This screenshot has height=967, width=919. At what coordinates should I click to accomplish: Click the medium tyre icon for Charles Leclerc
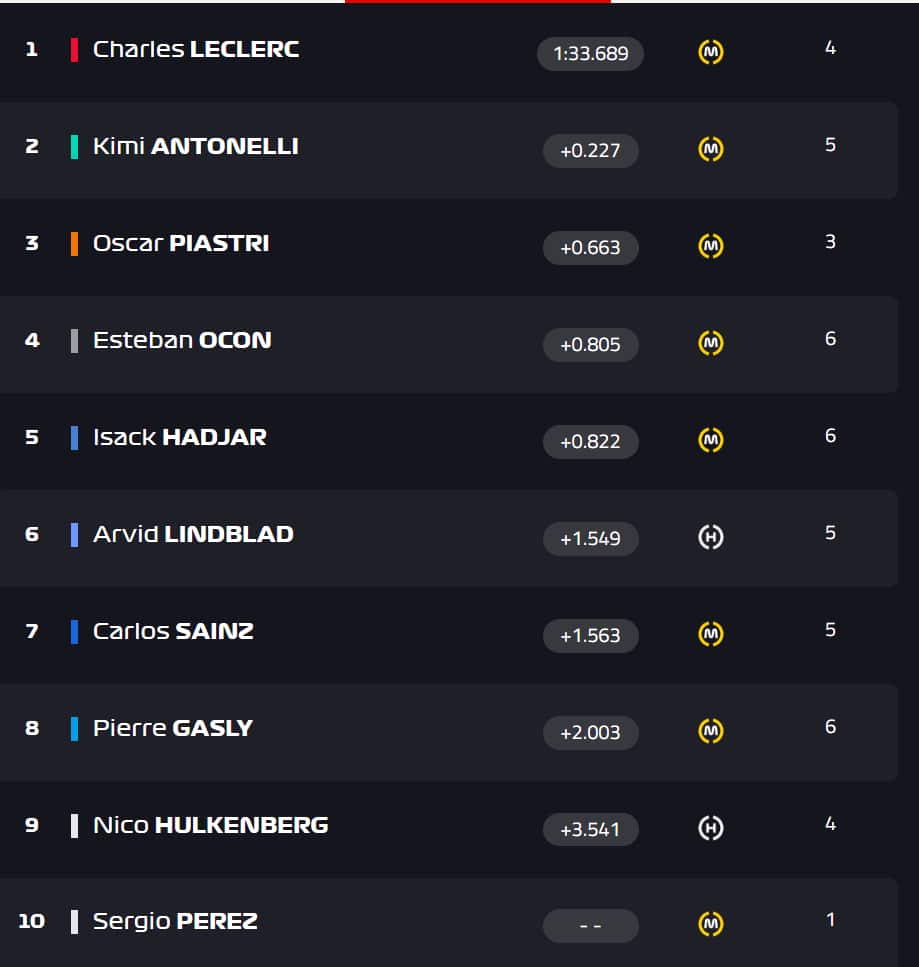pos(710,52)
